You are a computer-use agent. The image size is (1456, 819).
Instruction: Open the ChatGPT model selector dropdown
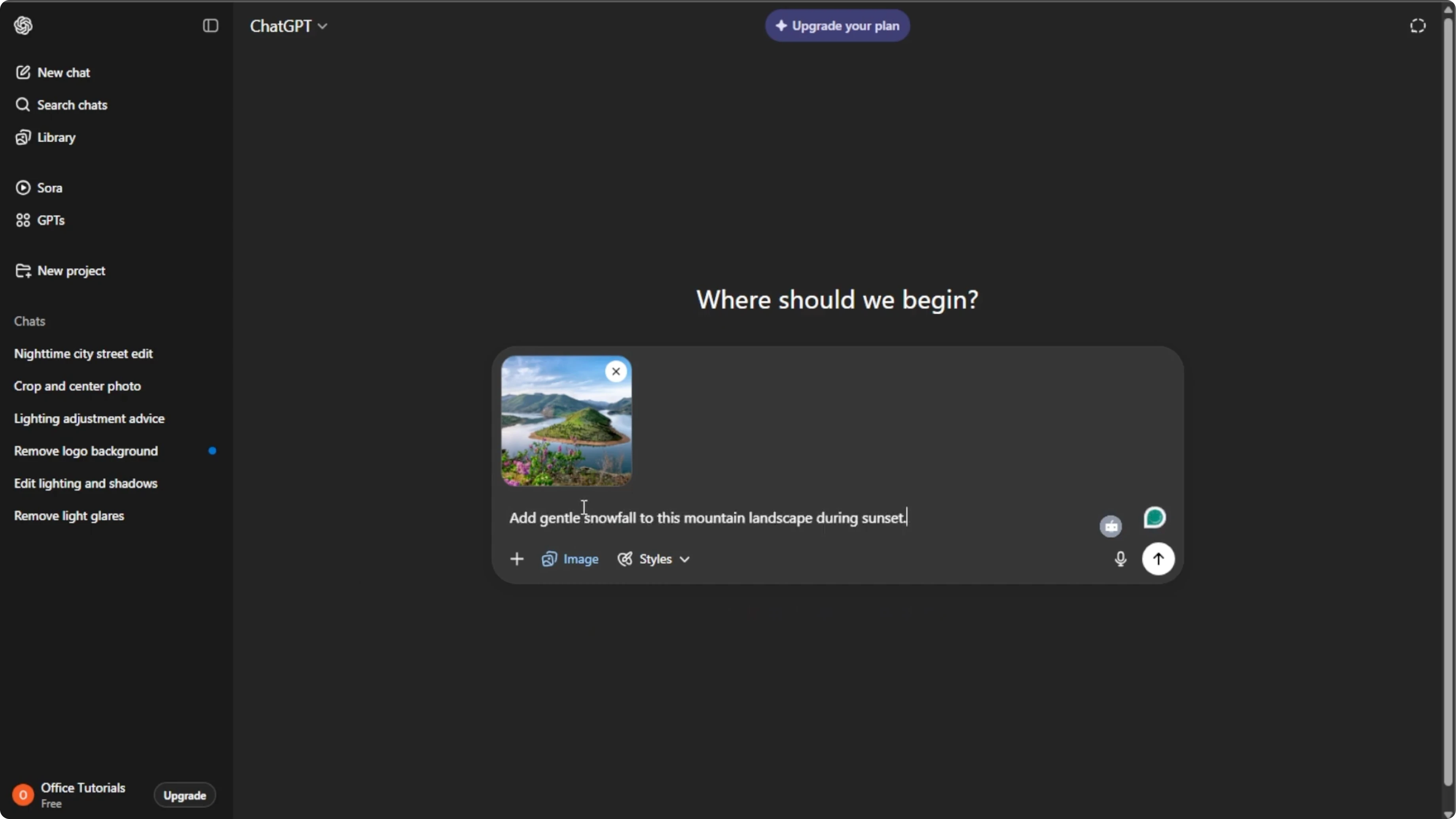click(288, 26)
